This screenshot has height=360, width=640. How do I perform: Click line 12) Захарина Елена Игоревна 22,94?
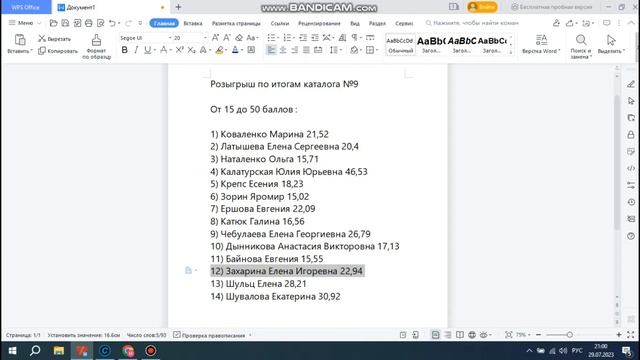click(x=287, y=271)
